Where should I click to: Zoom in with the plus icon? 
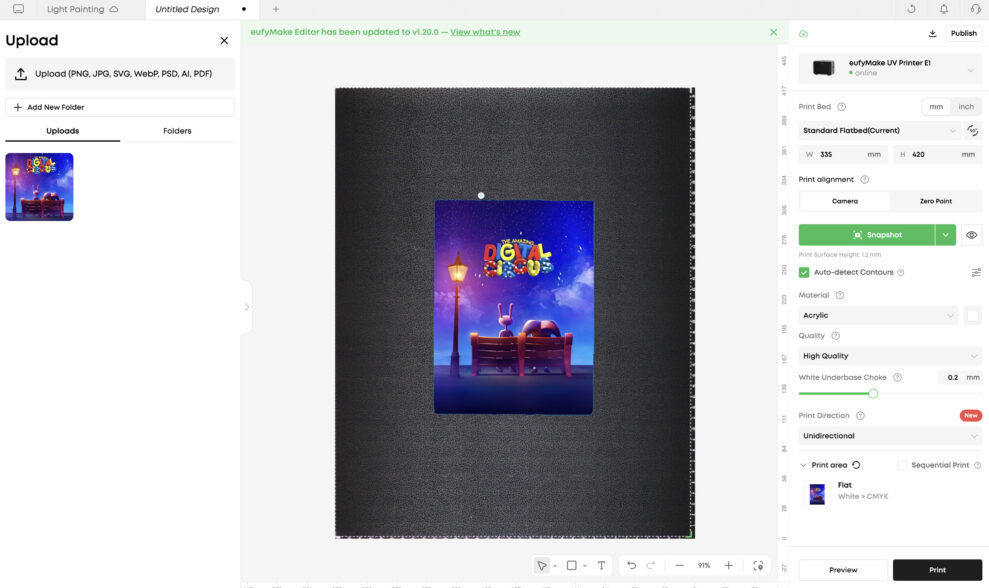tap(729, 565)
